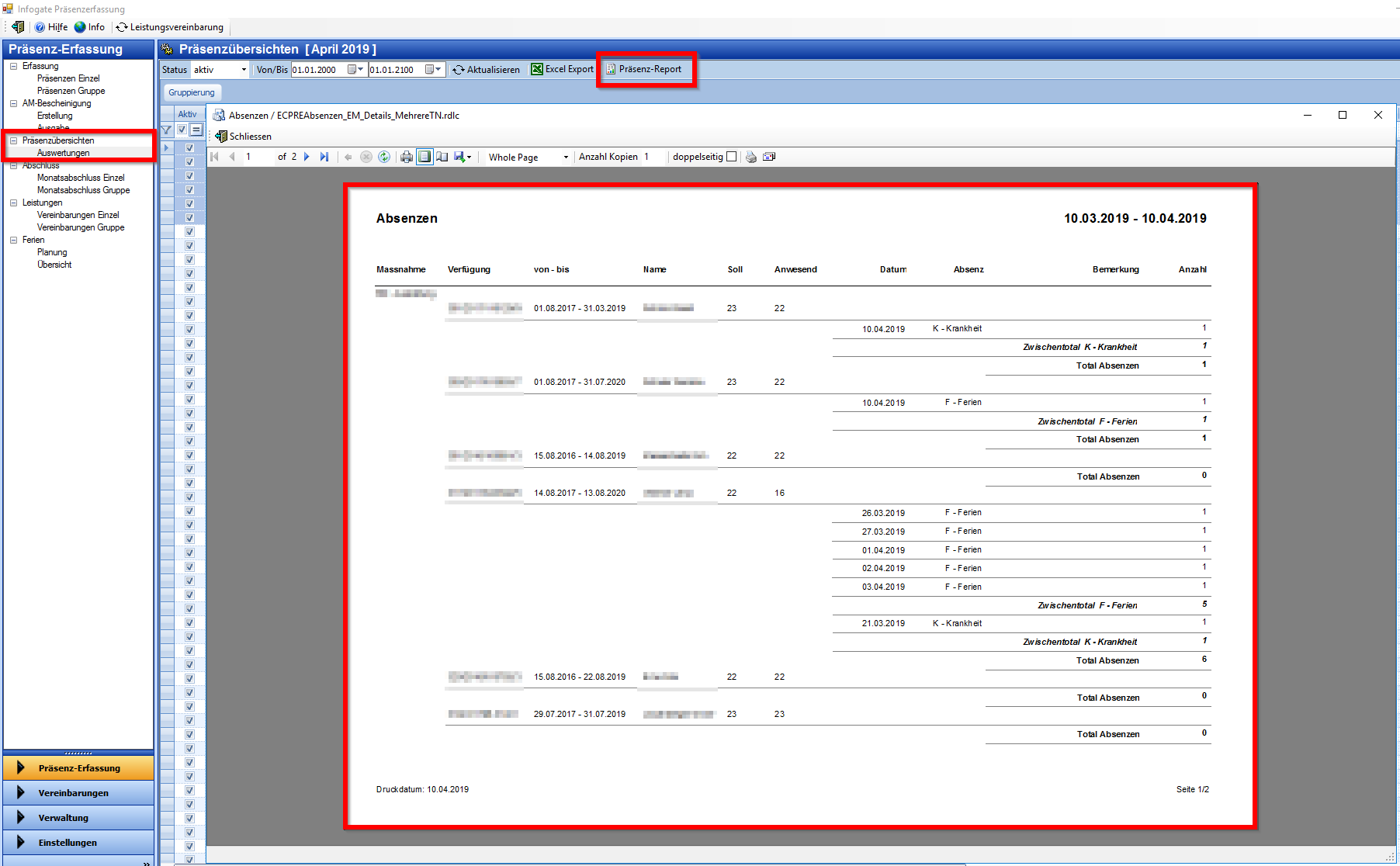Click the direct print icon after doppelseitig

(751, 157)
